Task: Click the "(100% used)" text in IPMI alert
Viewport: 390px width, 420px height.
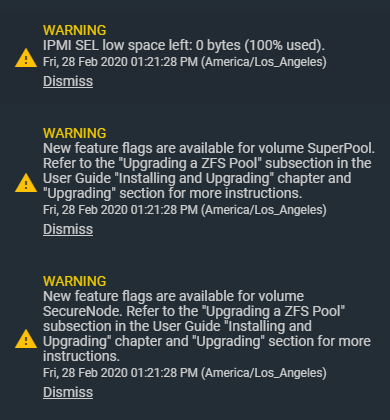Action: point(284,45)
